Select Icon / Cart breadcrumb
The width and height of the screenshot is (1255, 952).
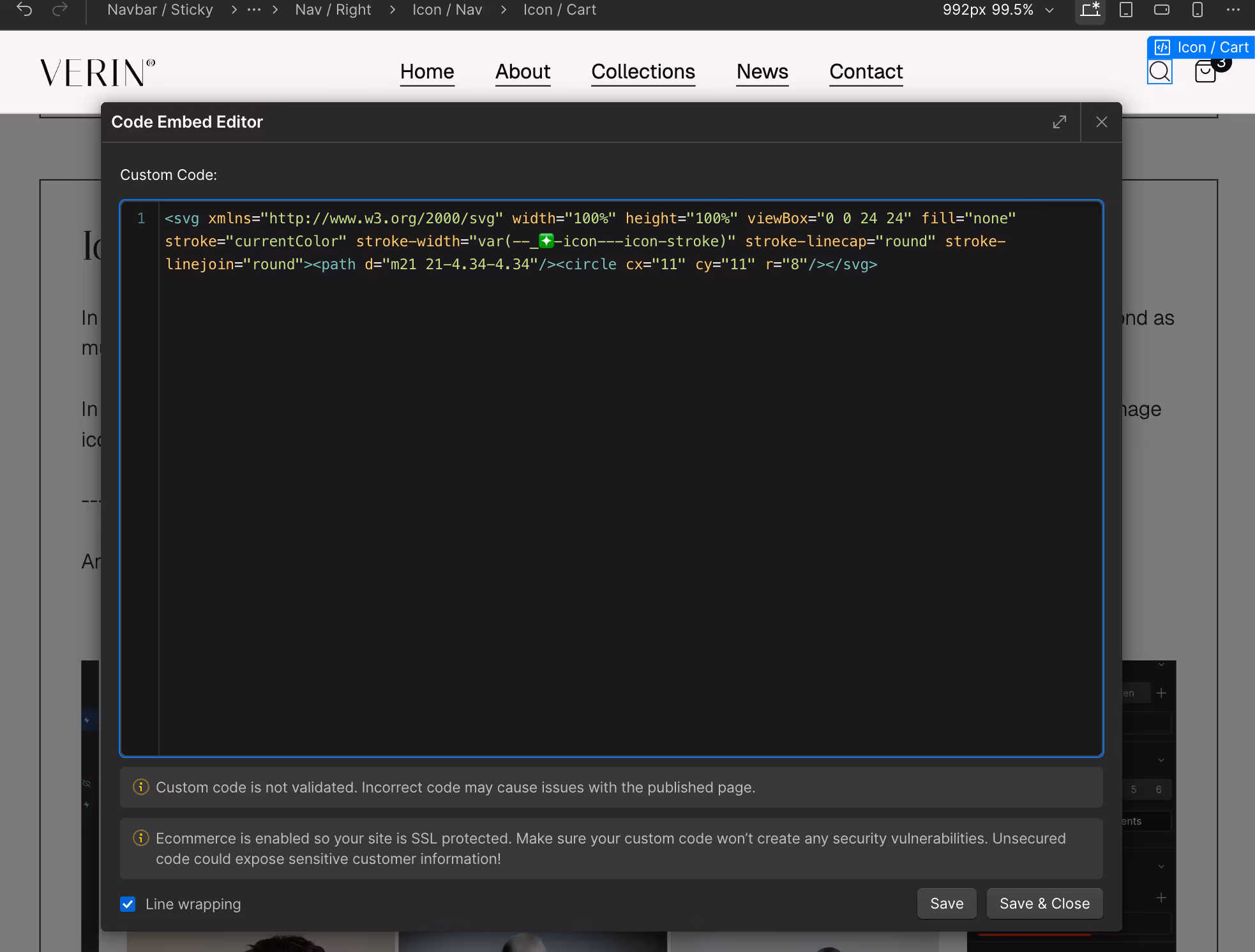[x=560, y=10]
